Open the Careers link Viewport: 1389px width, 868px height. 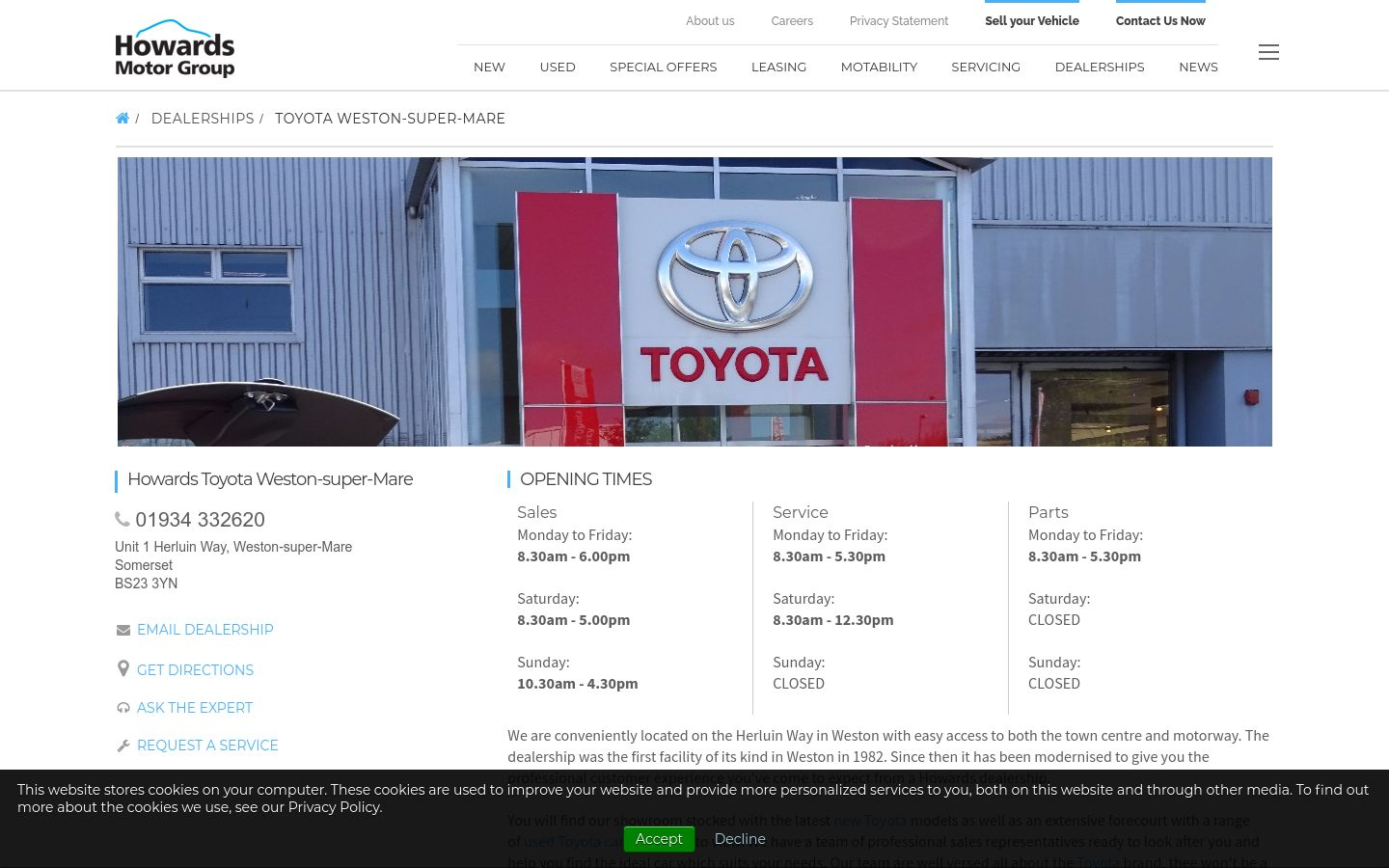coord(792,21)
